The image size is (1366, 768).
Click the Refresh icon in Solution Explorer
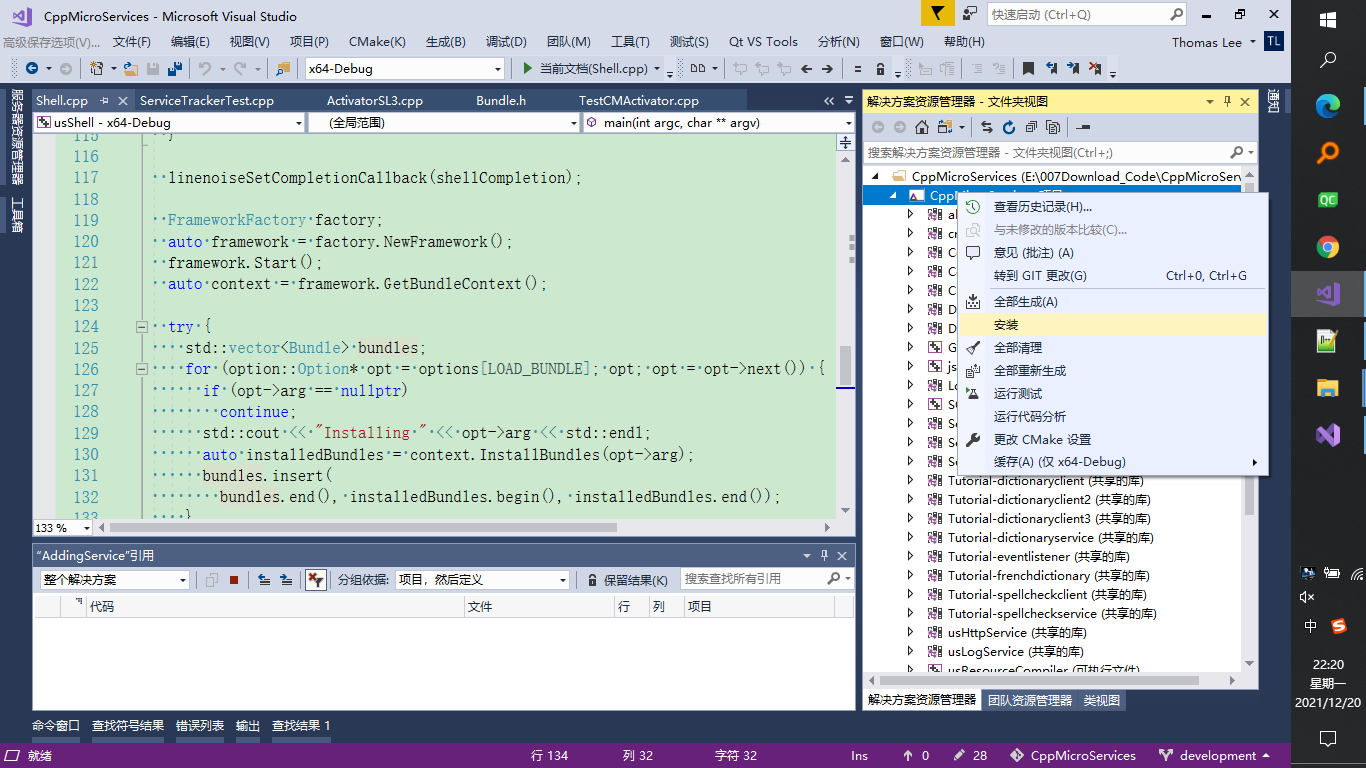pos(1009,127)
